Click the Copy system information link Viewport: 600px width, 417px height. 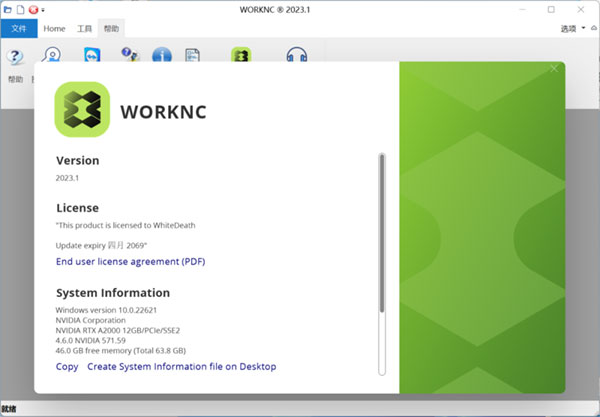[x=67, y=367]
